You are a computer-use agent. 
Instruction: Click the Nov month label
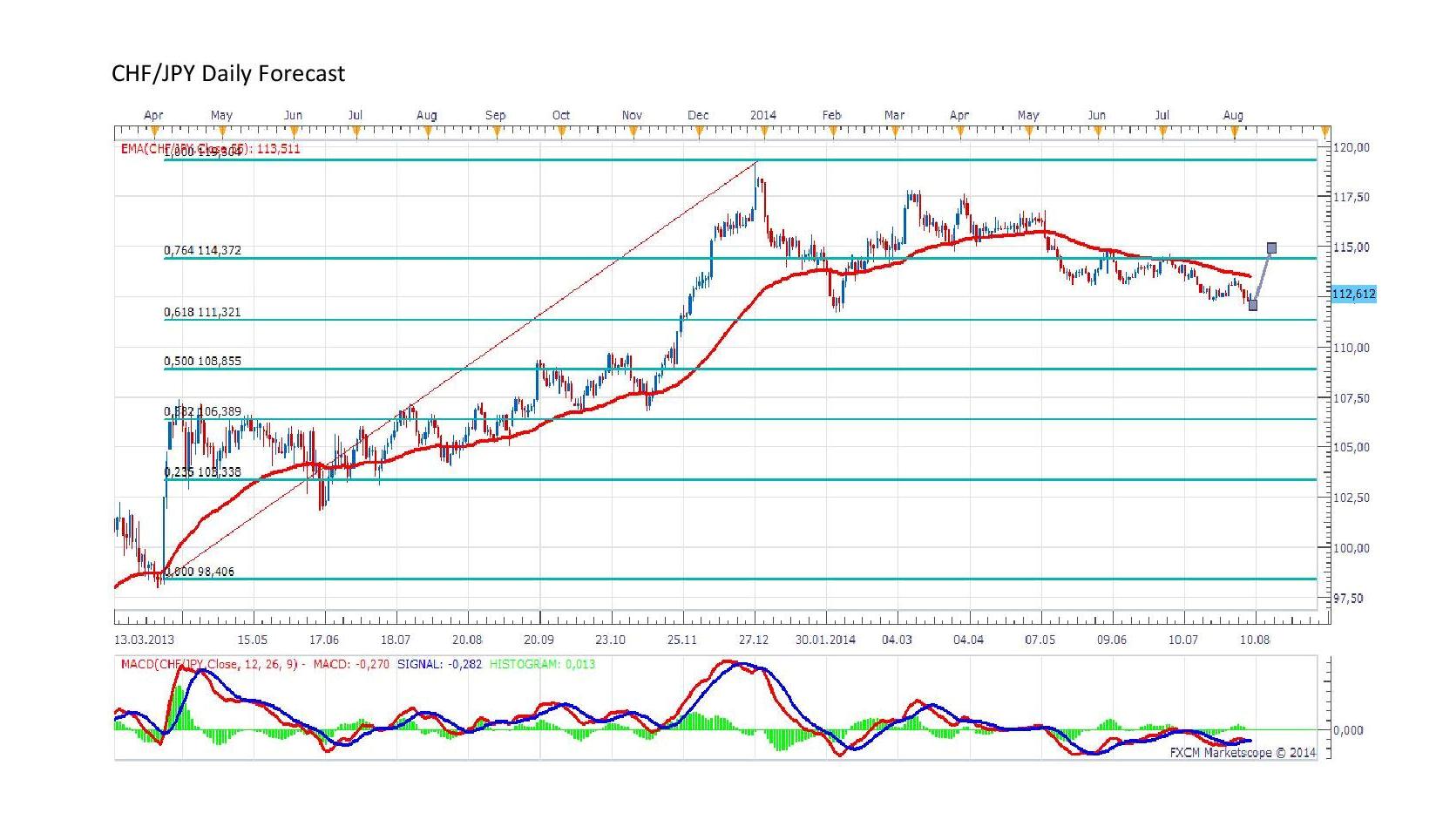(x=632, y=115)
